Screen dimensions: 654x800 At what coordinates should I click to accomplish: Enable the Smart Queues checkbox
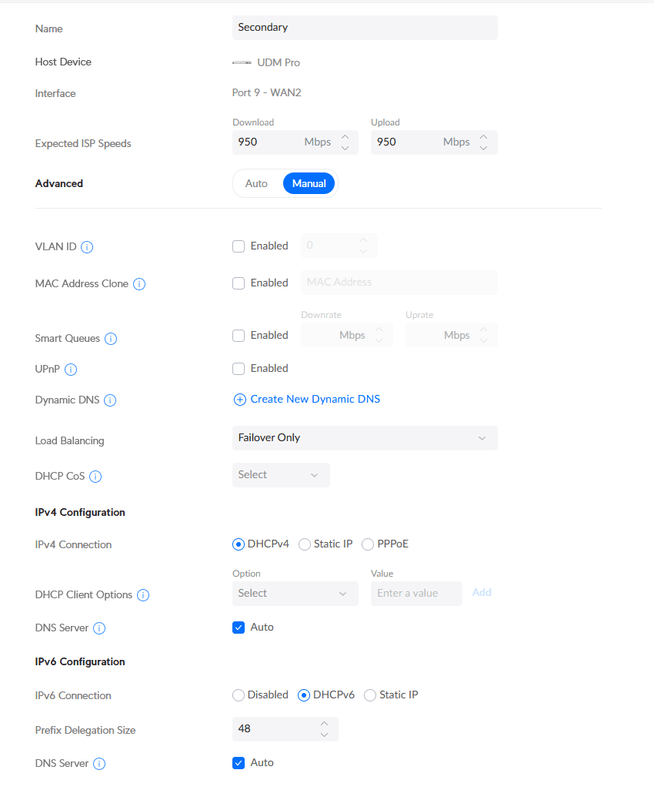[x=238, y=336]
